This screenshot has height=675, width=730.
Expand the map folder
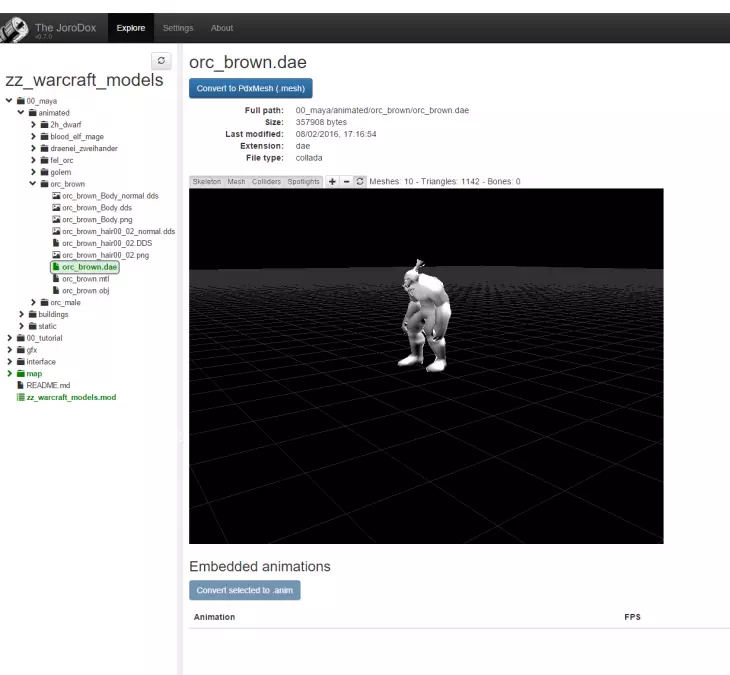click(9, 373)
